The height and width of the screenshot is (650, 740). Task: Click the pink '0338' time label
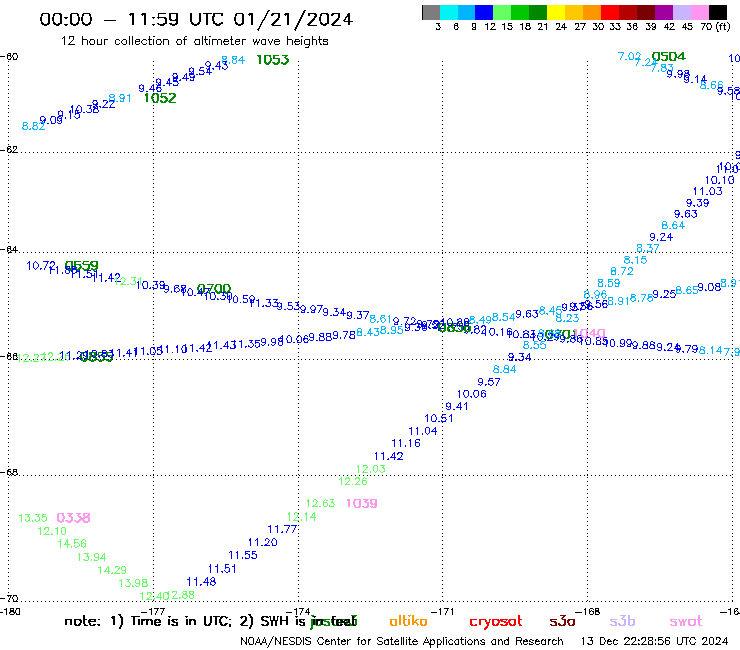[x=73, y=518]
